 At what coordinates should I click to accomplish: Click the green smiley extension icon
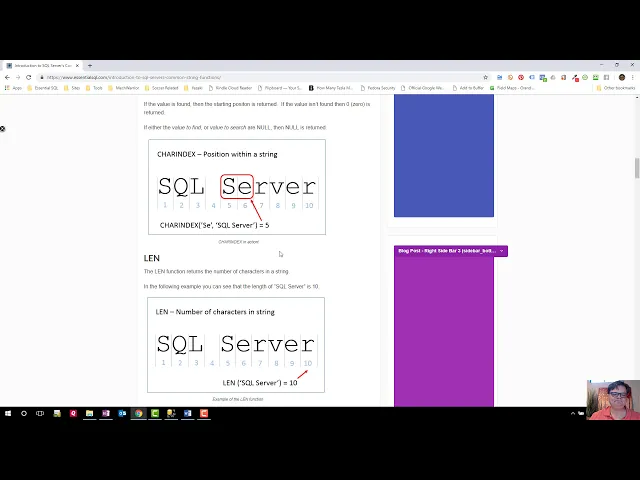[x=585, y=77]
